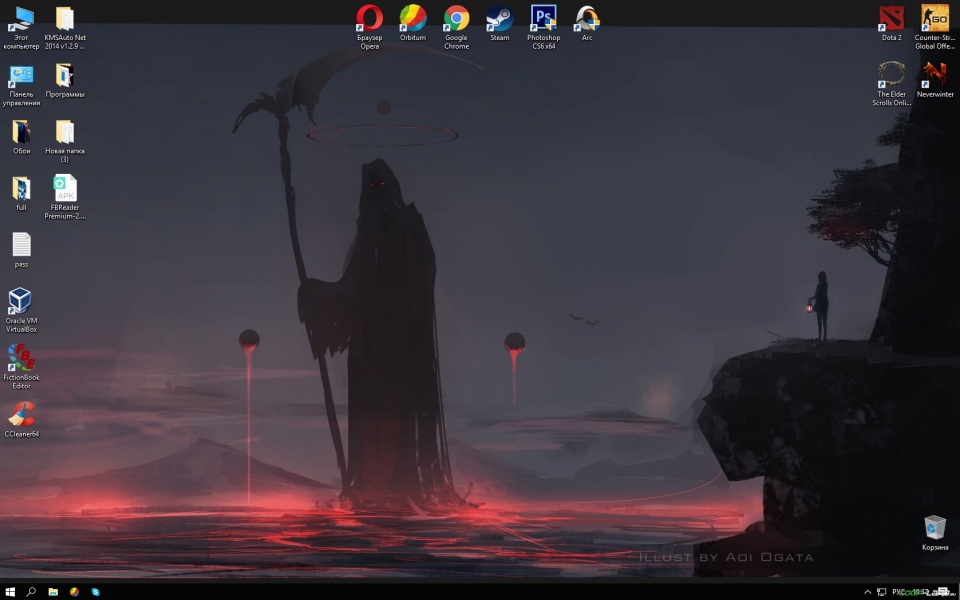960x600 pixels.
Task: Select the Neverwinter game shortcut
Action: tap(935, 80)
